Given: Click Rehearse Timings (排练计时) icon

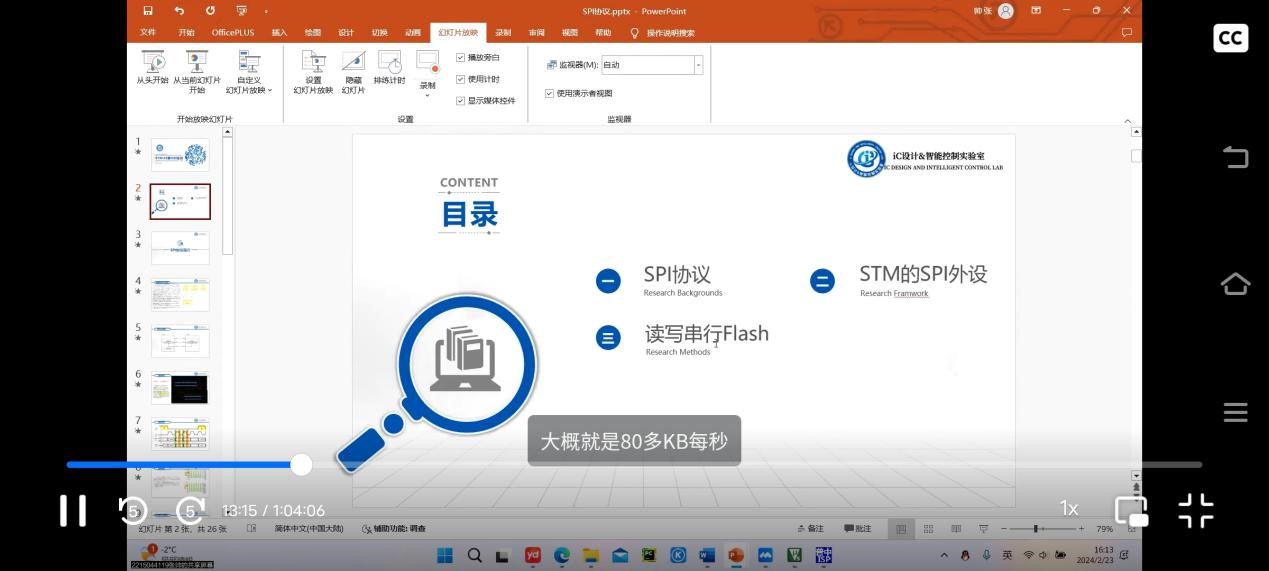Looking at the screenshot, I should point(389,63).
